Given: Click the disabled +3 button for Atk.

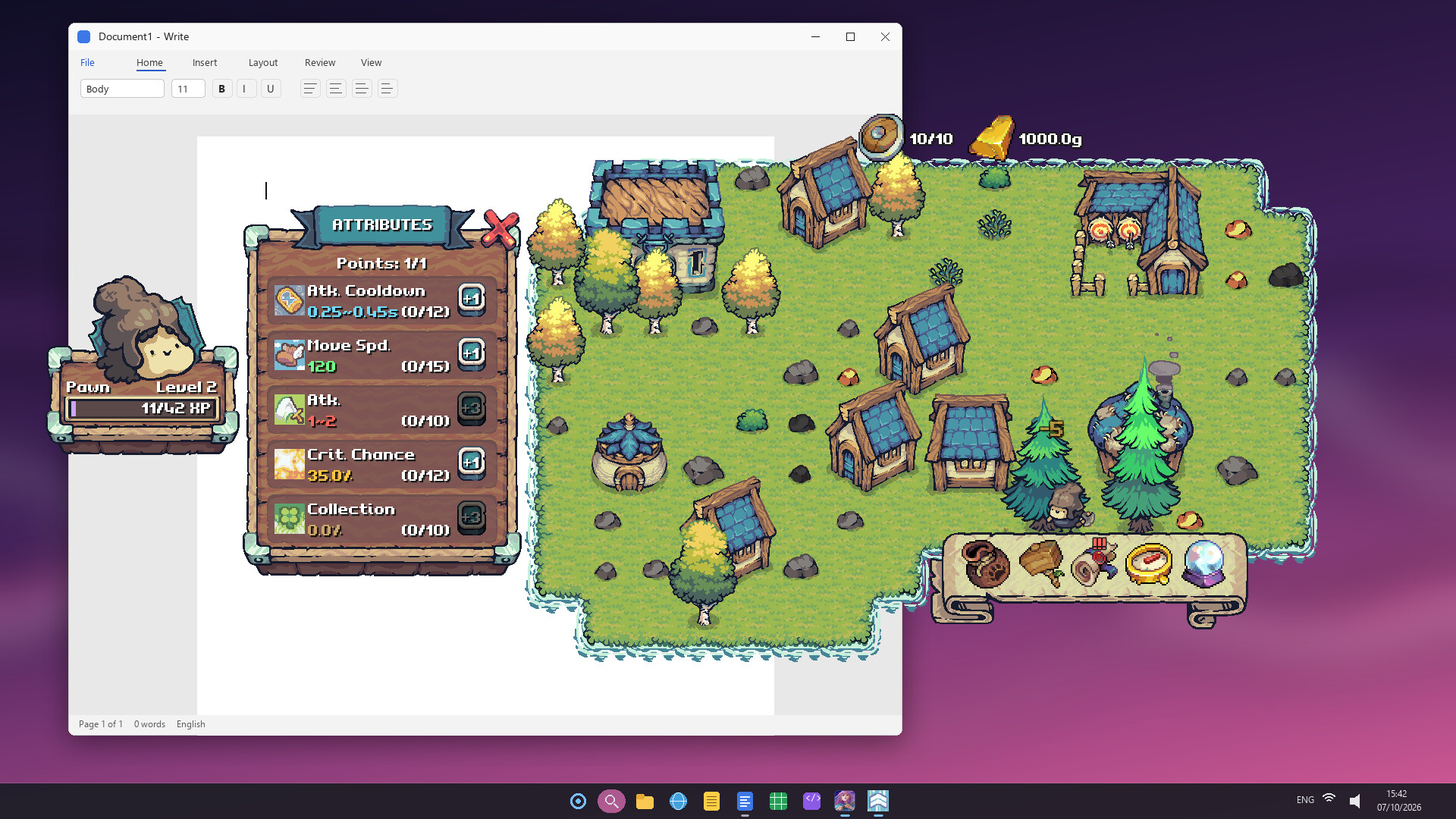Looking at the screenshot, I should pyautogui.click(x=471, y=407).
